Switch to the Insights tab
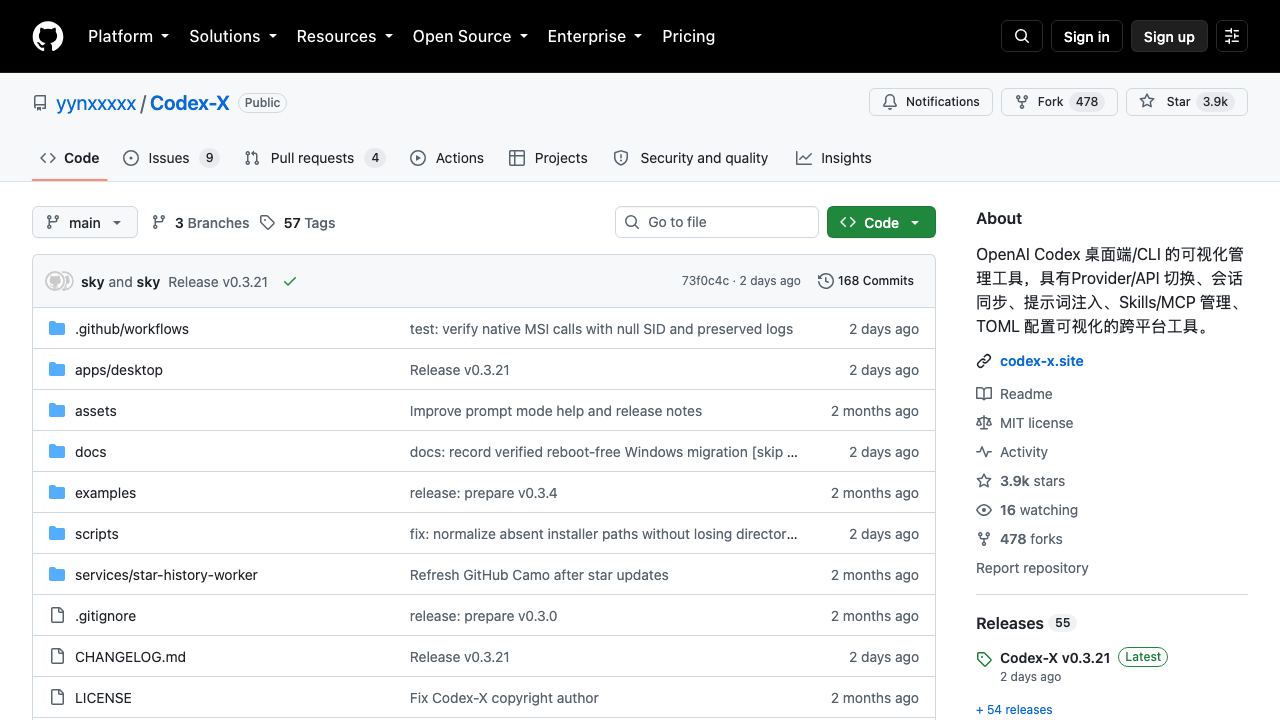Viewport: 1280px width, 720px height. [x=833, y=158]
